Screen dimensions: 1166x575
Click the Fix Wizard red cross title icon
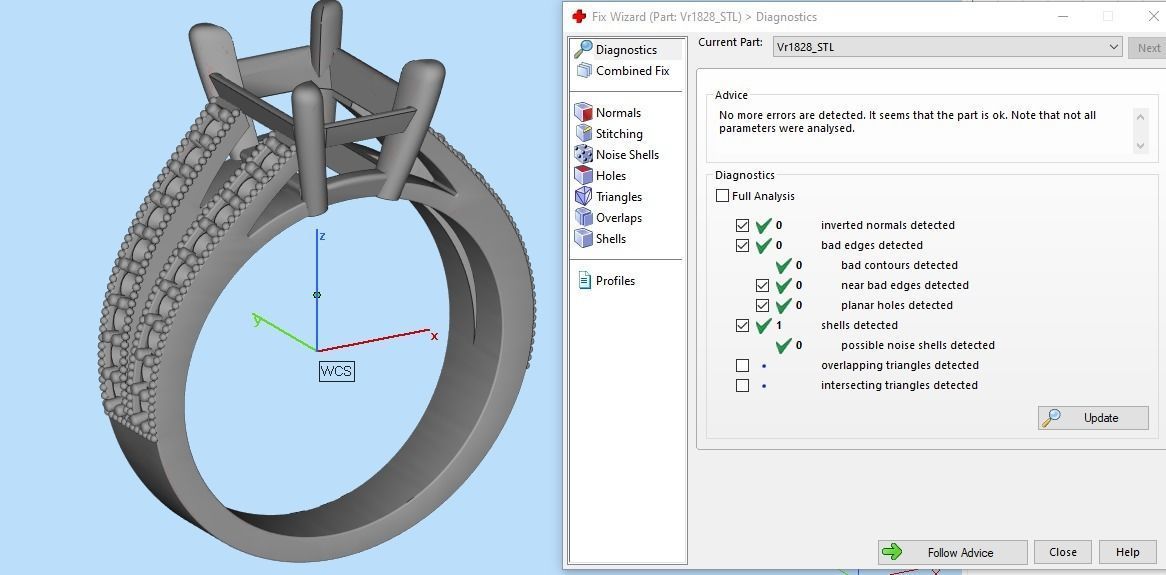pyautogui.click(x=579, y=16)
